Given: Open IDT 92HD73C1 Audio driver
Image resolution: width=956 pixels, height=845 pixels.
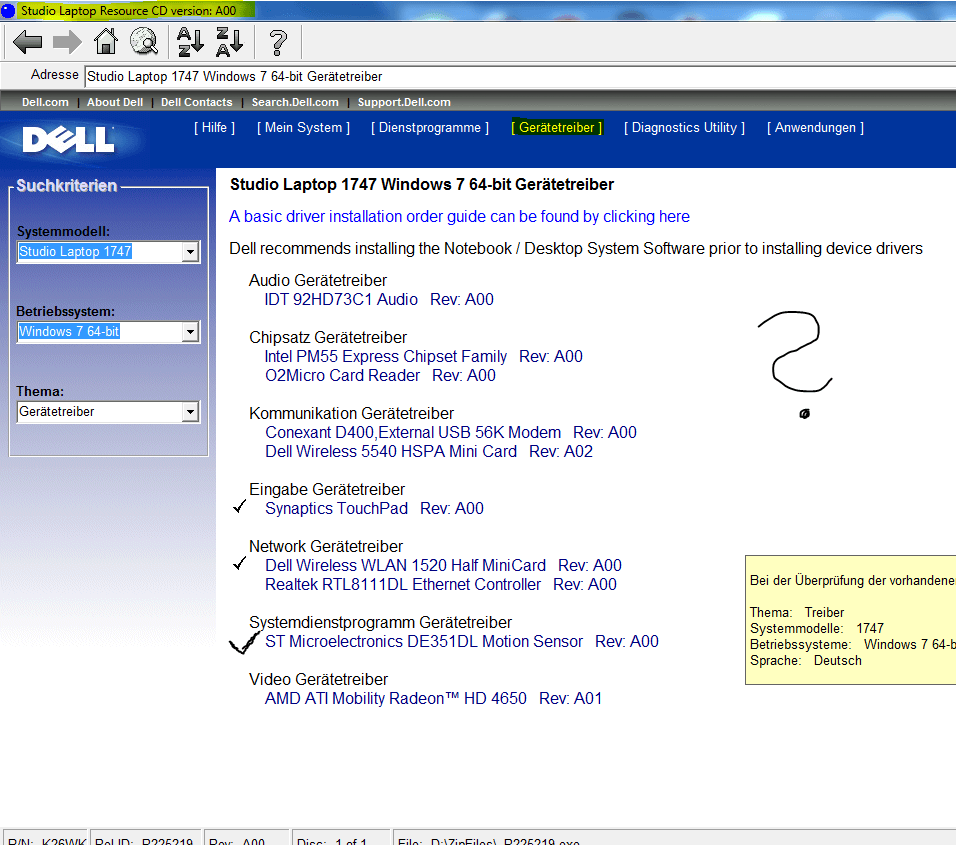Looking at the screenshot, I should click(x=379, y=299).
